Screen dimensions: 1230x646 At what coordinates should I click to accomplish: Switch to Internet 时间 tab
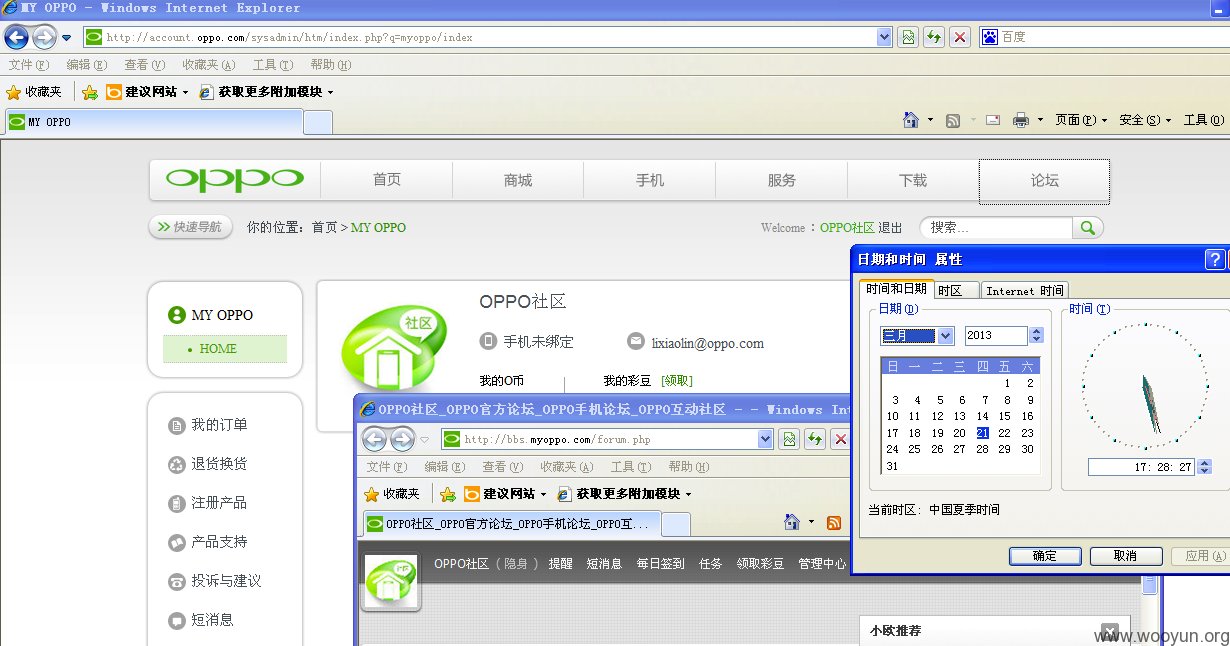point(1024,290)
